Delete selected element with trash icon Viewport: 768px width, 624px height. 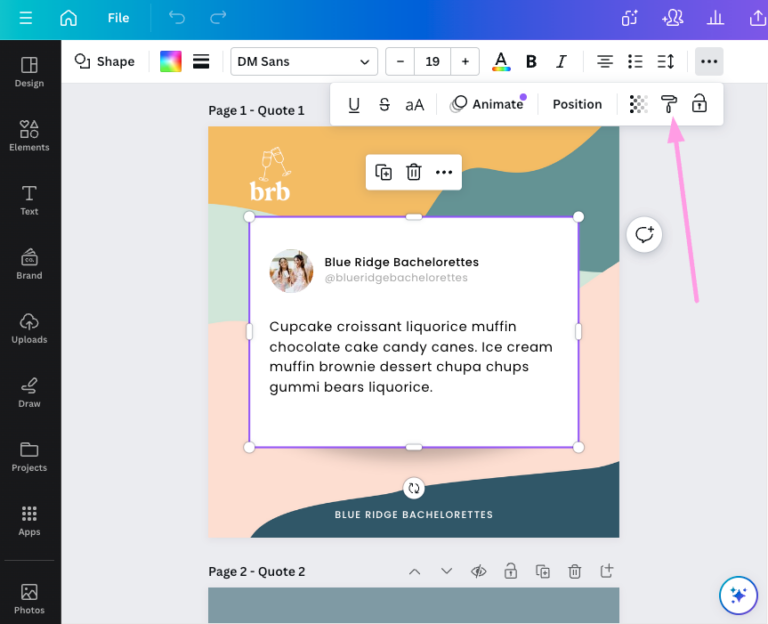click(414, 172)
